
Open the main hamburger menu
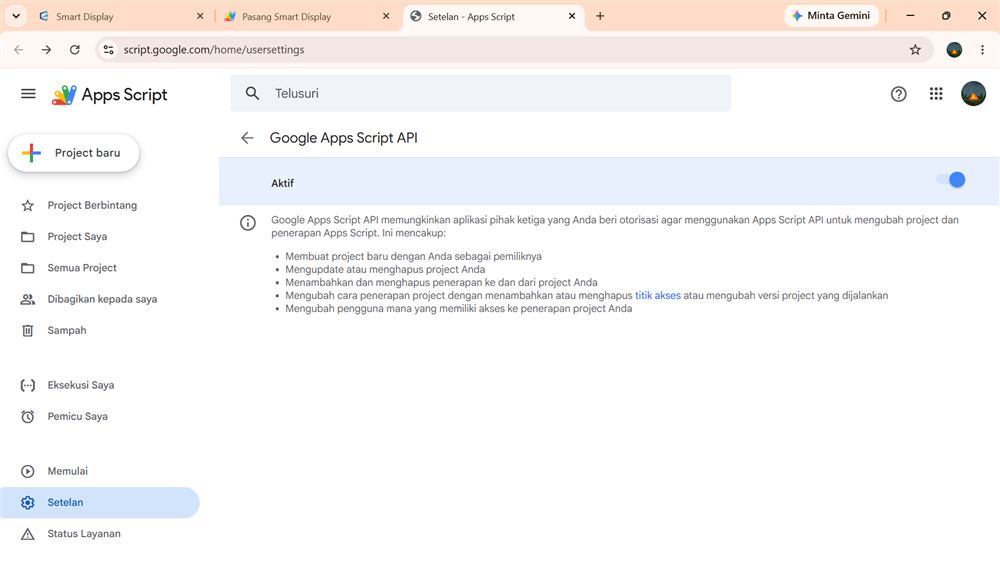[28, 94]
